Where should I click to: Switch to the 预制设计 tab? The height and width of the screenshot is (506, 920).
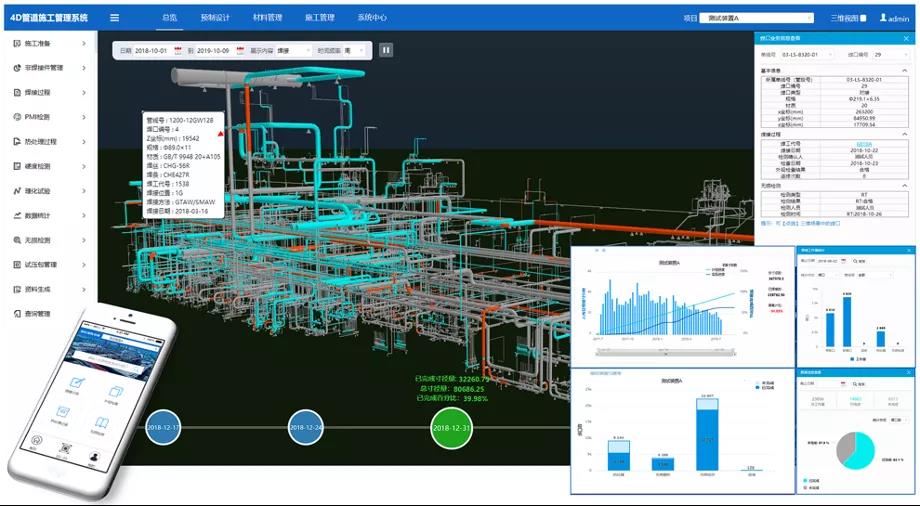(214, 18)
